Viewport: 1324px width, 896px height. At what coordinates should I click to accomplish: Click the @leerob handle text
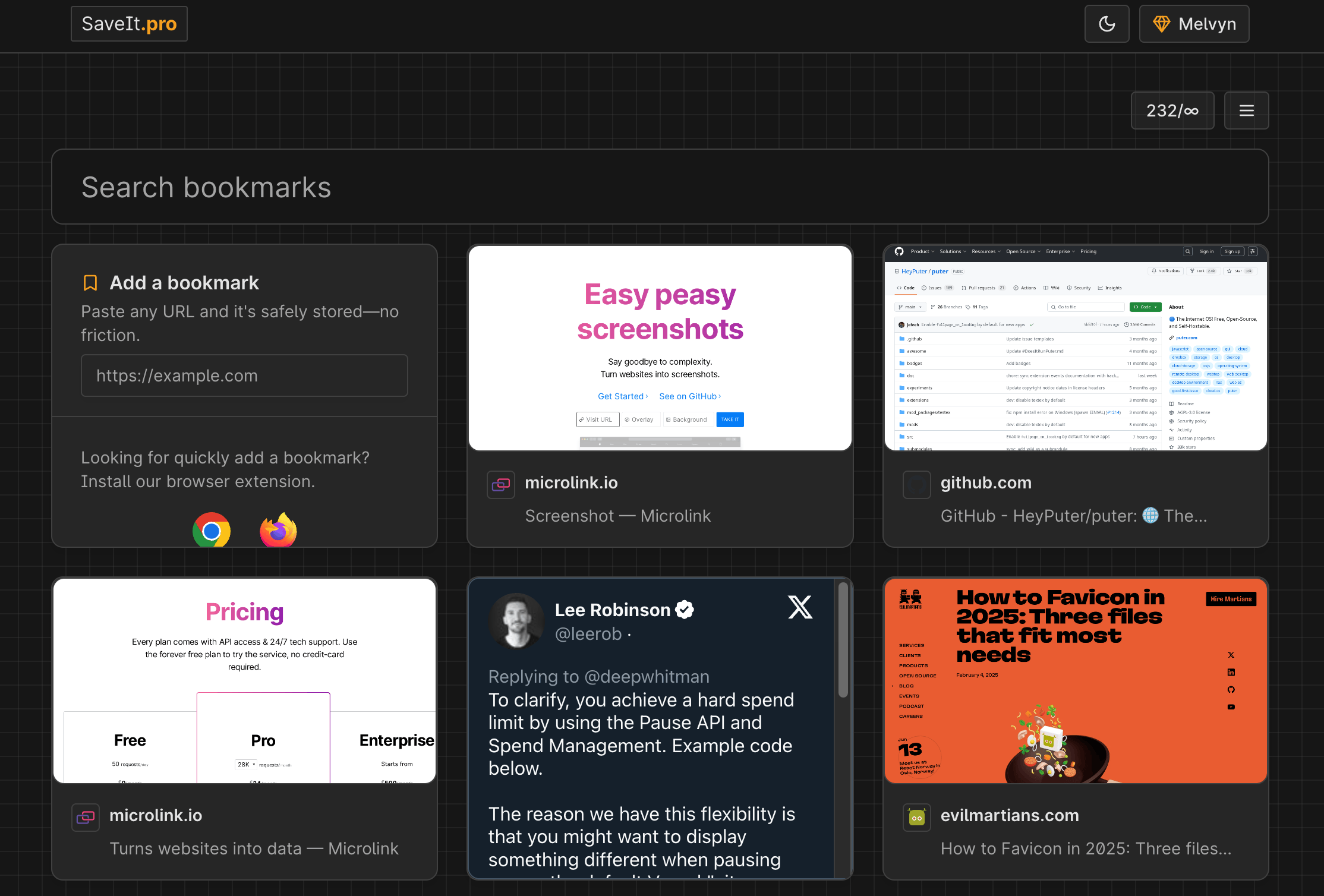(588, 634)
